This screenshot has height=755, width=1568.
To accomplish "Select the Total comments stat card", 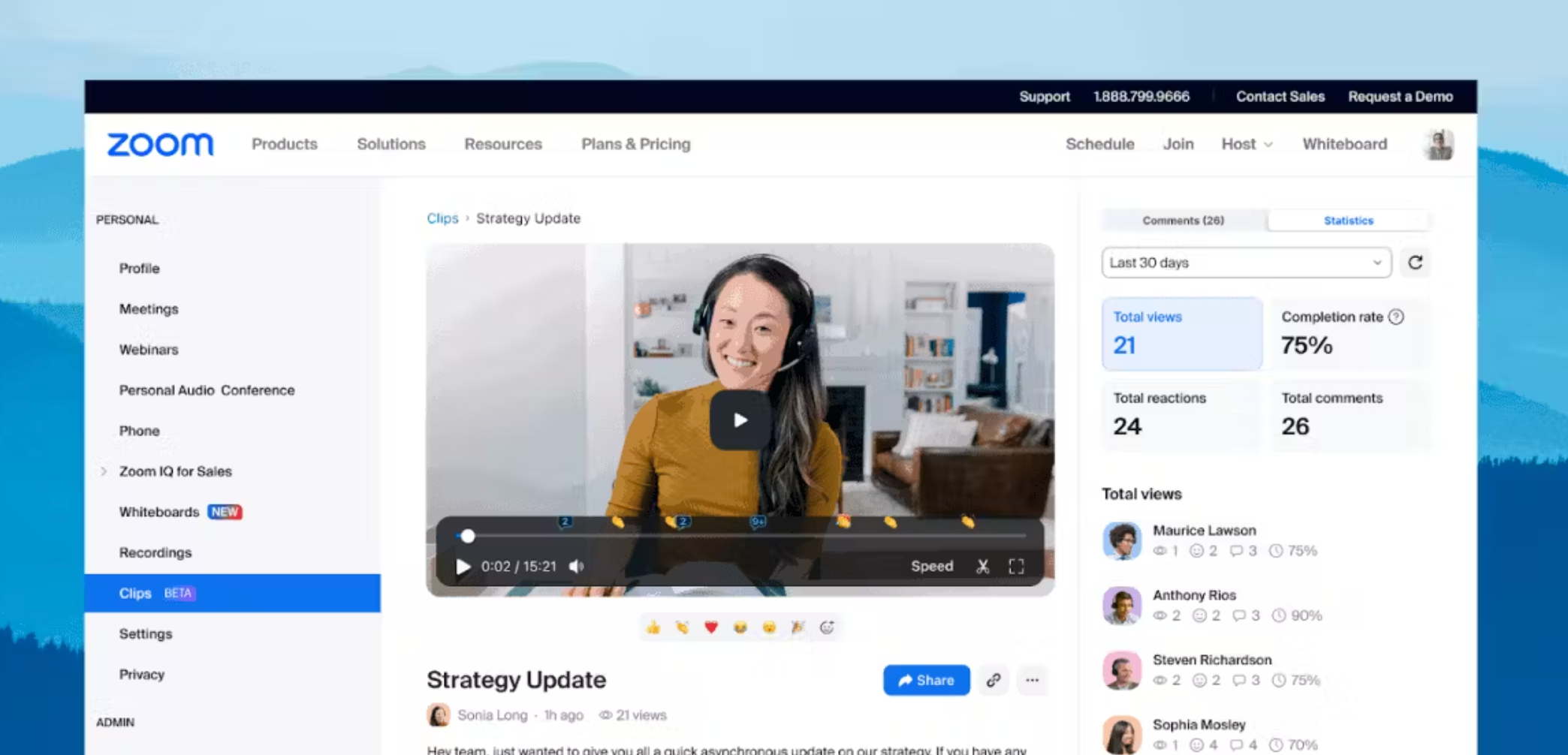I will (x=1351, y=414).
